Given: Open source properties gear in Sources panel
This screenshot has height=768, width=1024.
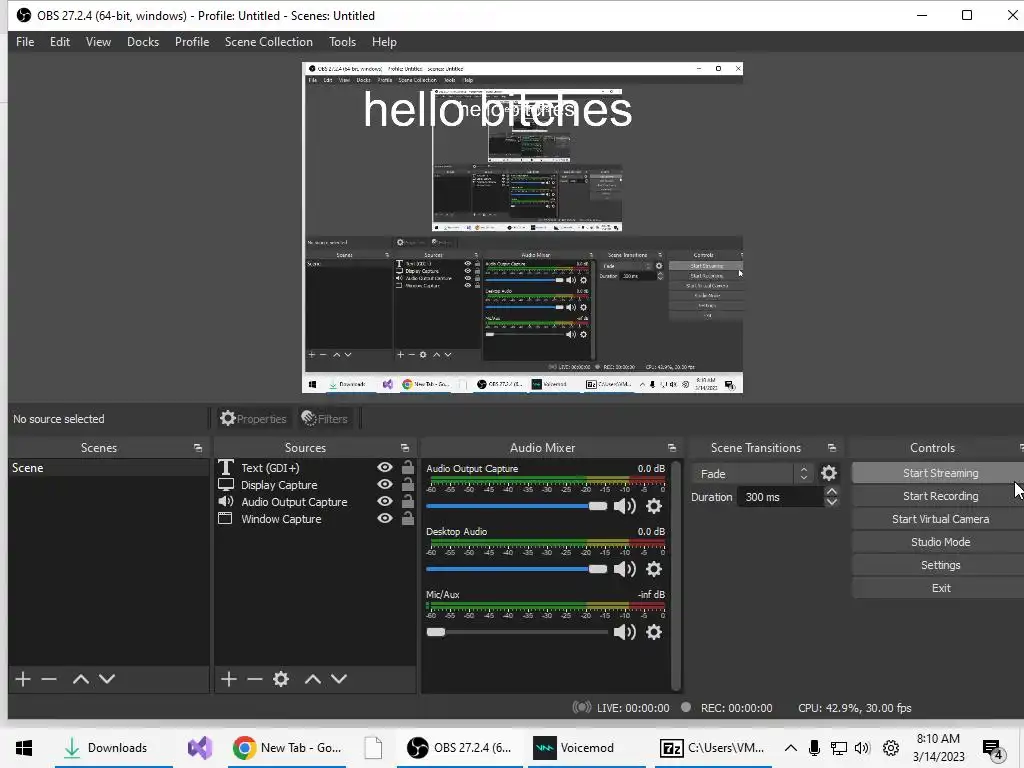Looking at the screenshot, I should tap(281, 679).
